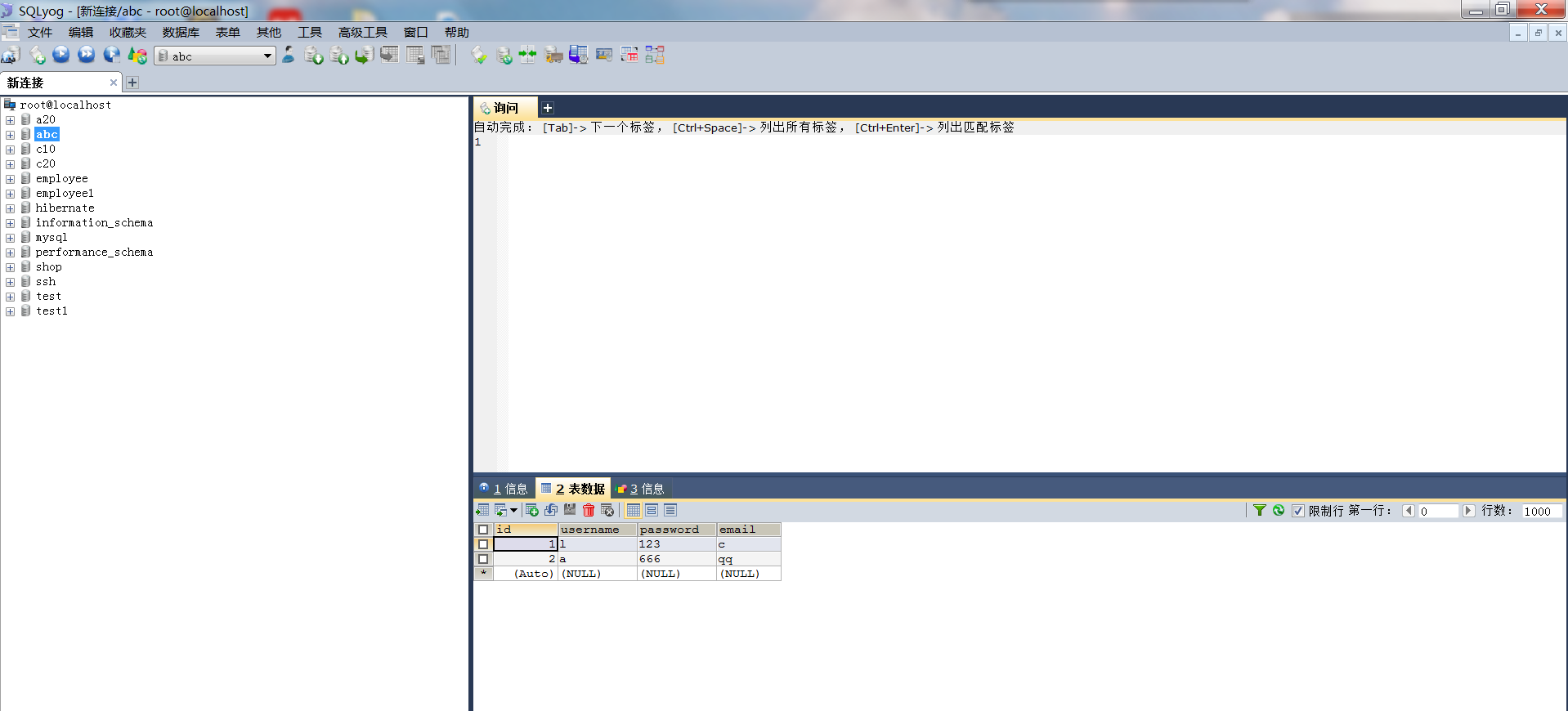Add a new connection tab with plus button
This screenshot has width=1568, height=711.
pyautogui.click(x=132, y=83)
